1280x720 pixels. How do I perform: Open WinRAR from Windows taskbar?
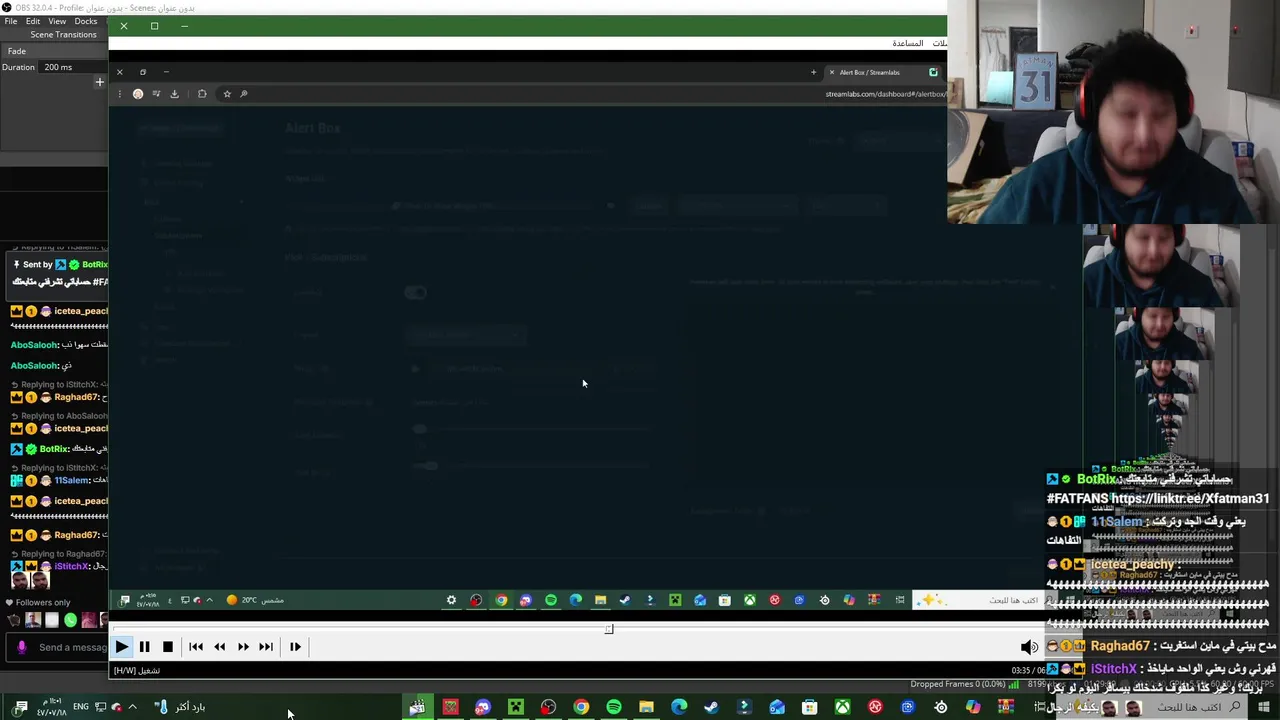pos(1006,707)
